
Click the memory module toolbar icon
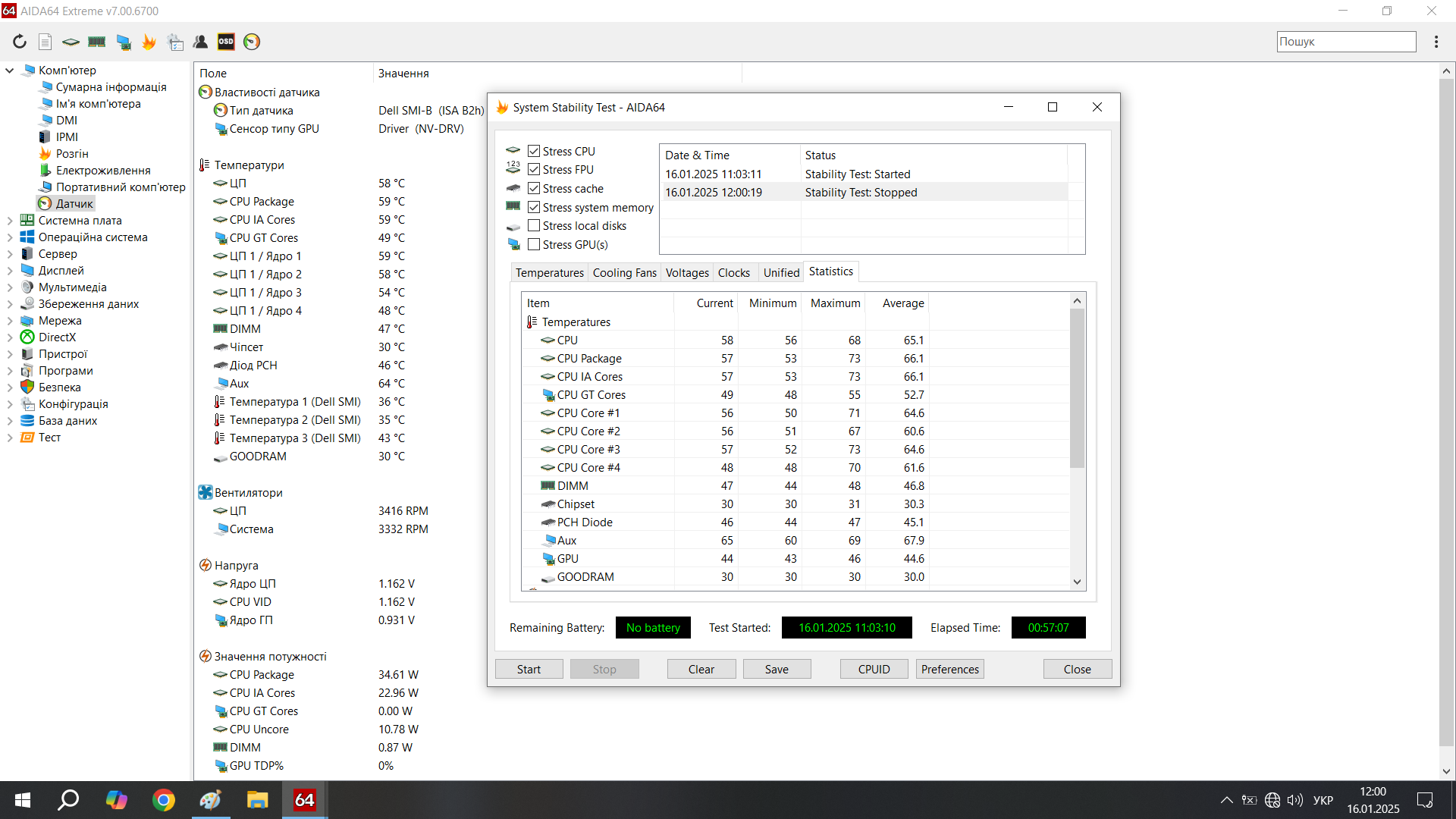[97, 42]
